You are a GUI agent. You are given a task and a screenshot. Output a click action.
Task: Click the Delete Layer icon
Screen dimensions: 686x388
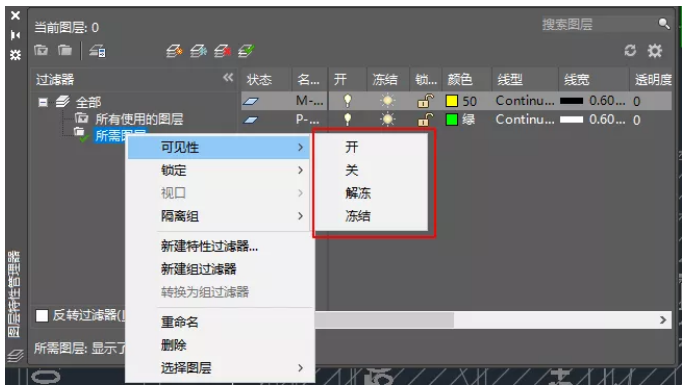pyautogui.click(x=222, y=51)
